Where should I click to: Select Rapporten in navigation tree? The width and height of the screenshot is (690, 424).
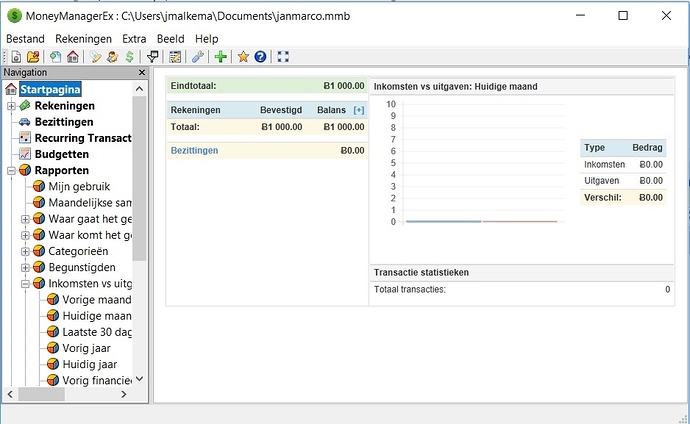tap(62, 170)
